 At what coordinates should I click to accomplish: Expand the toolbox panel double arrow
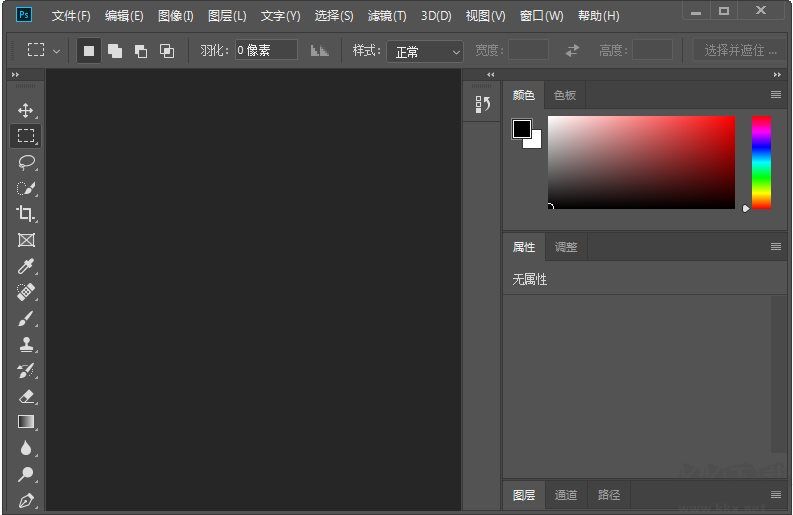(15, 75)
